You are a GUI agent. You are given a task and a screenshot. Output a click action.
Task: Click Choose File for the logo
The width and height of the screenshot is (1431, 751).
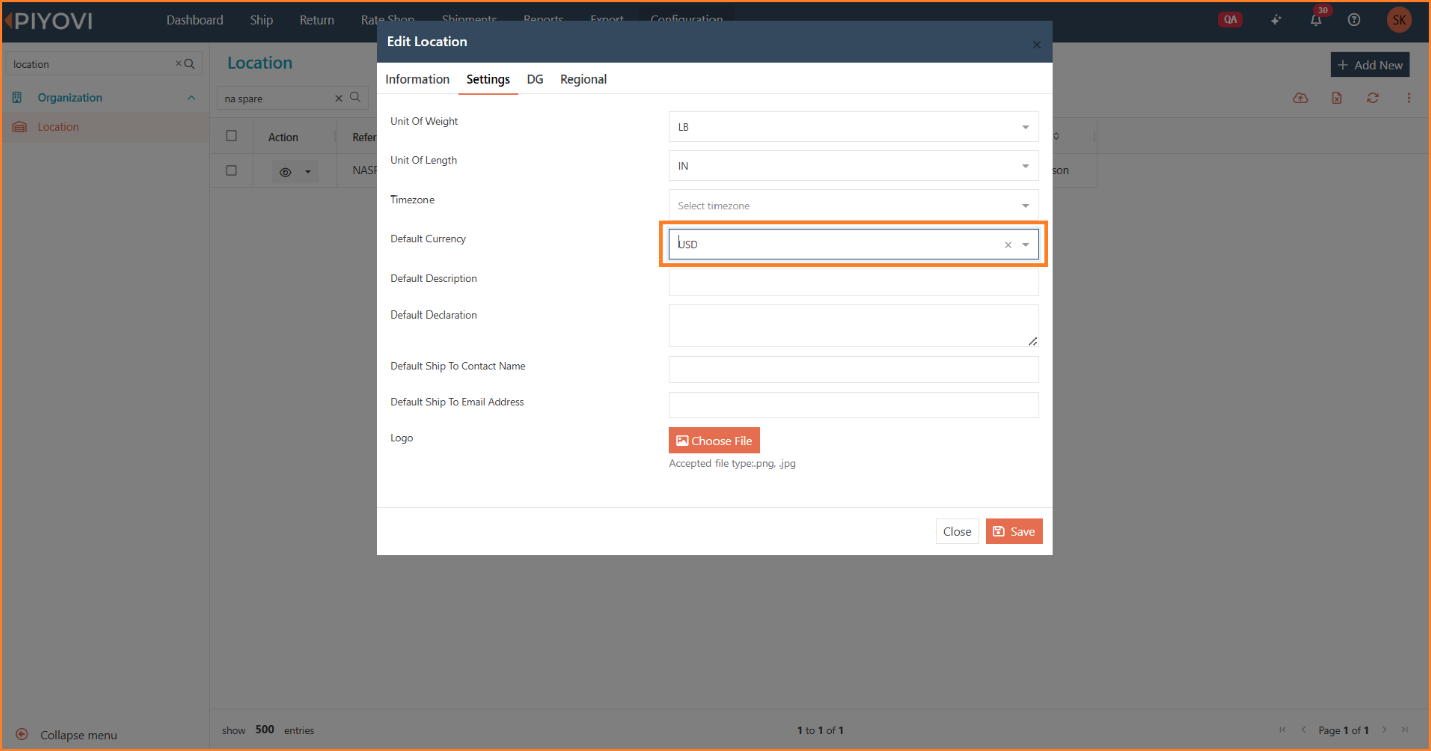pos(714,440)
